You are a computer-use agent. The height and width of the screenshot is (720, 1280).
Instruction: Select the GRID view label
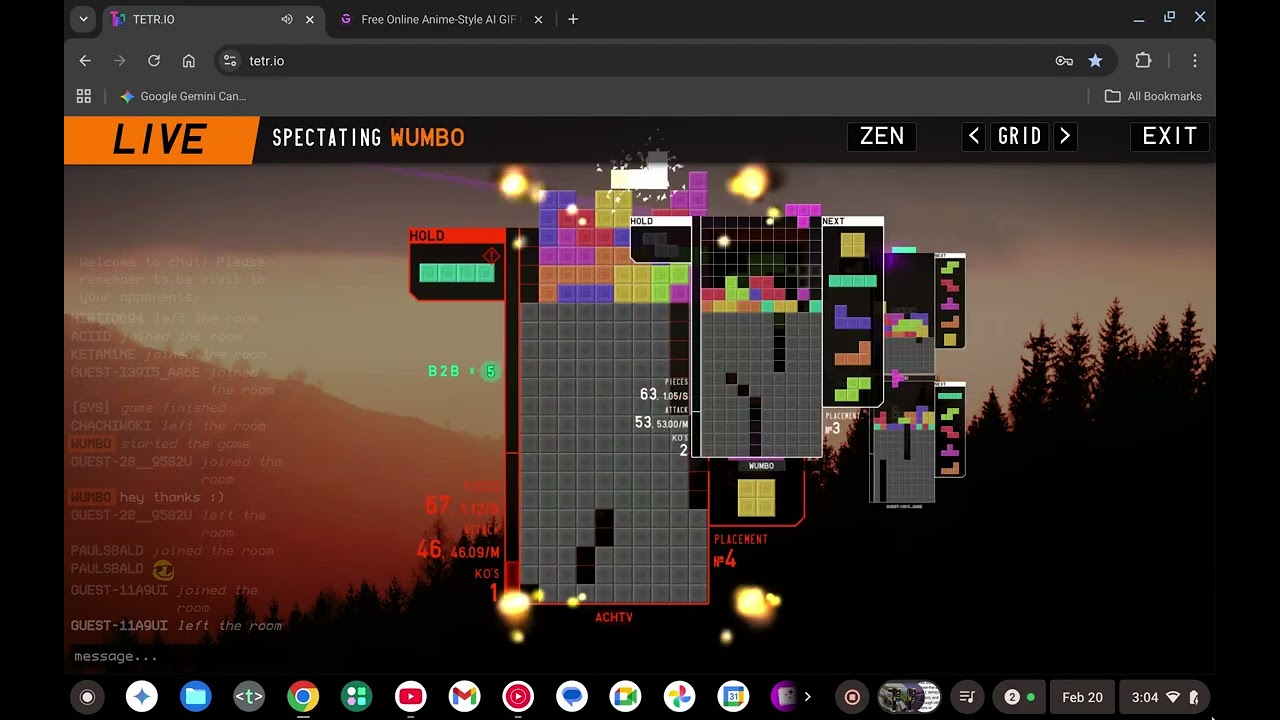coord(1019,137)
